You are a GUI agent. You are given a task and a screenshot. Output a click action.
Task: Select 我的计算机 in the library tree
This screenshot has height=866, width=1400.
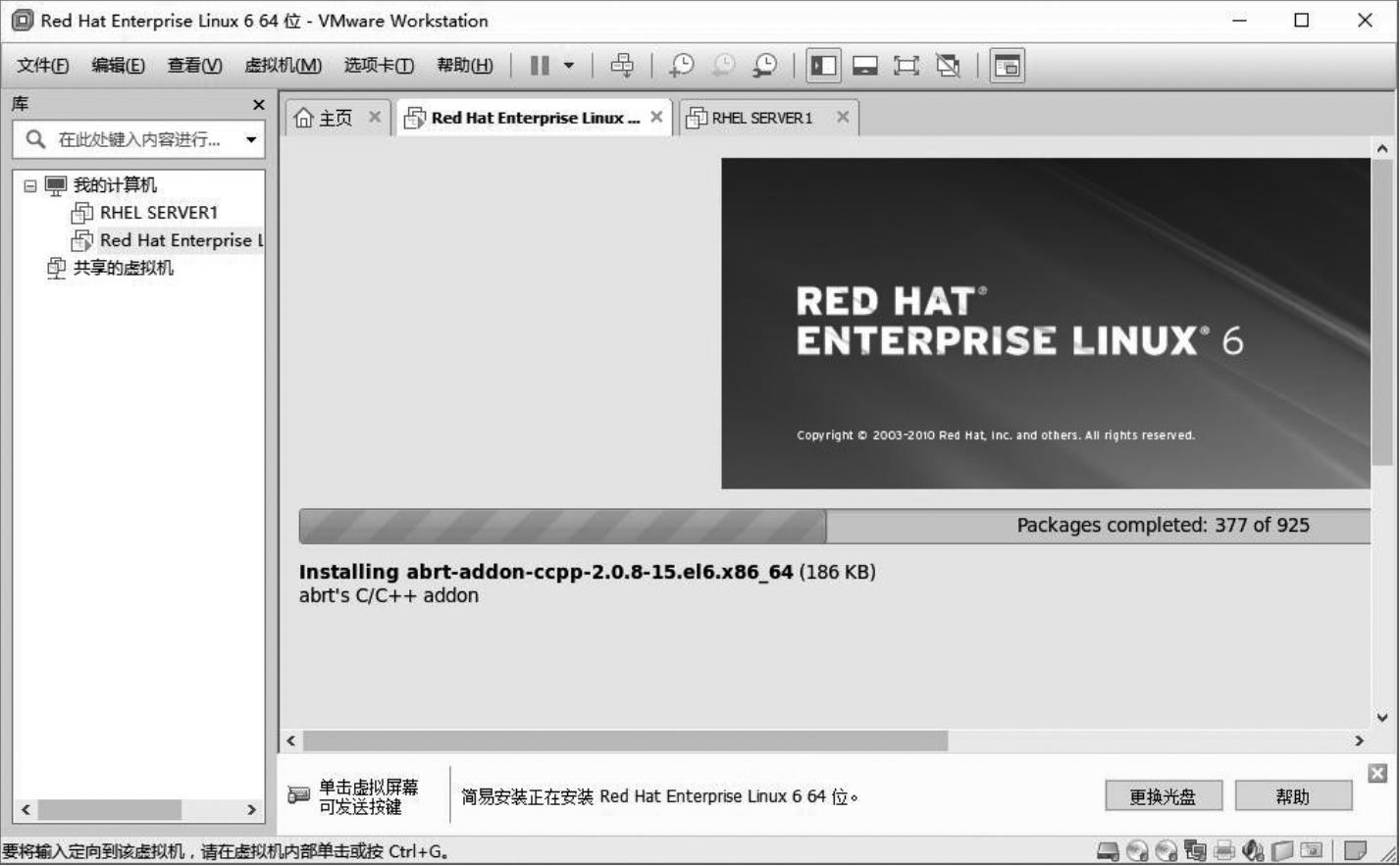pyautogui.click(x=115, y=185)
